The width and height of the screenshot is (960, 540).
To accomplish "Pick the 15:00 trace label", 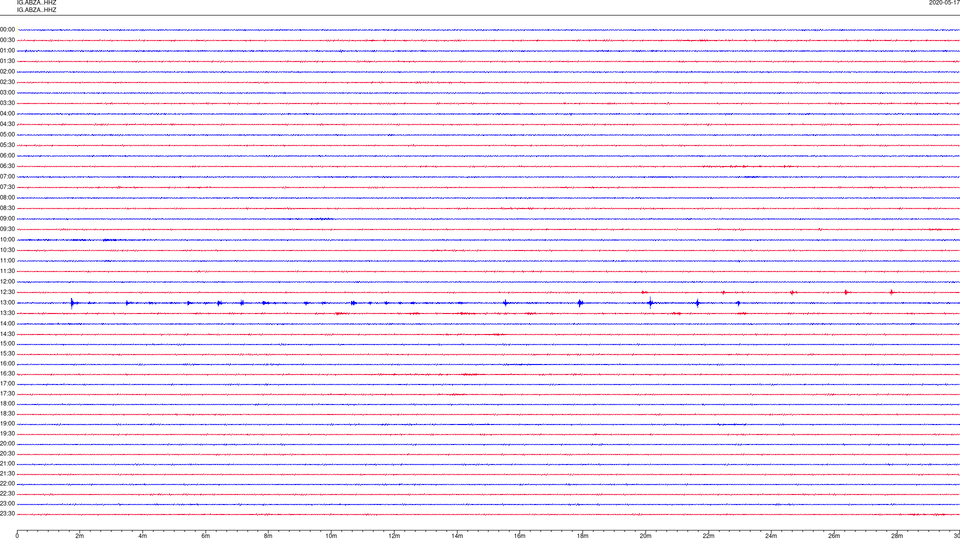I will pos(7,344).
